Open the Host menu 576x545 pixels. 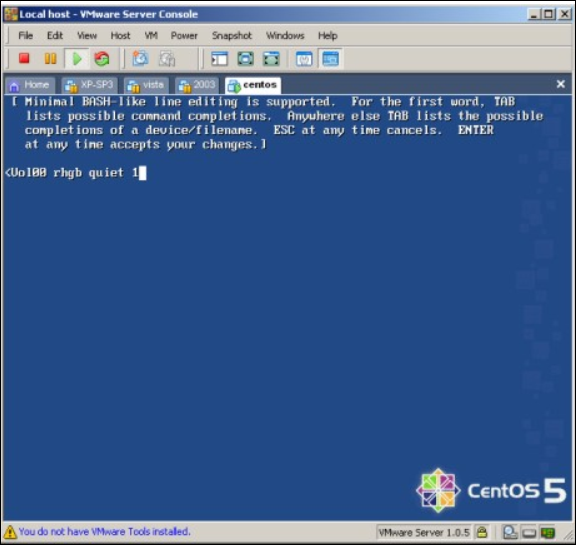(120, 36)
